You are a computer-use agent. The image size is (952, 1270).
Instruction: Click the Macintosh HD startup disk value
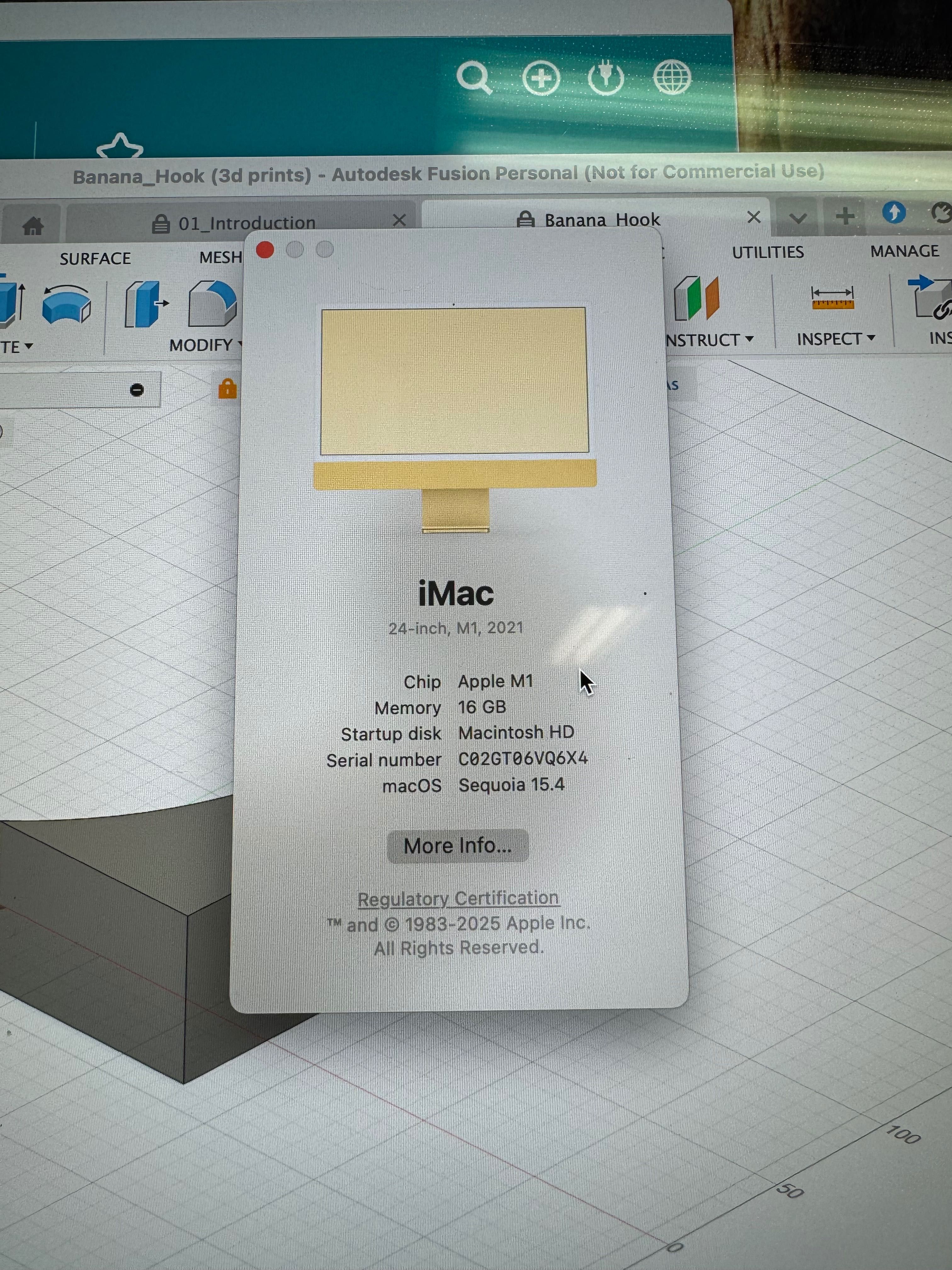[x=516, y=733]
